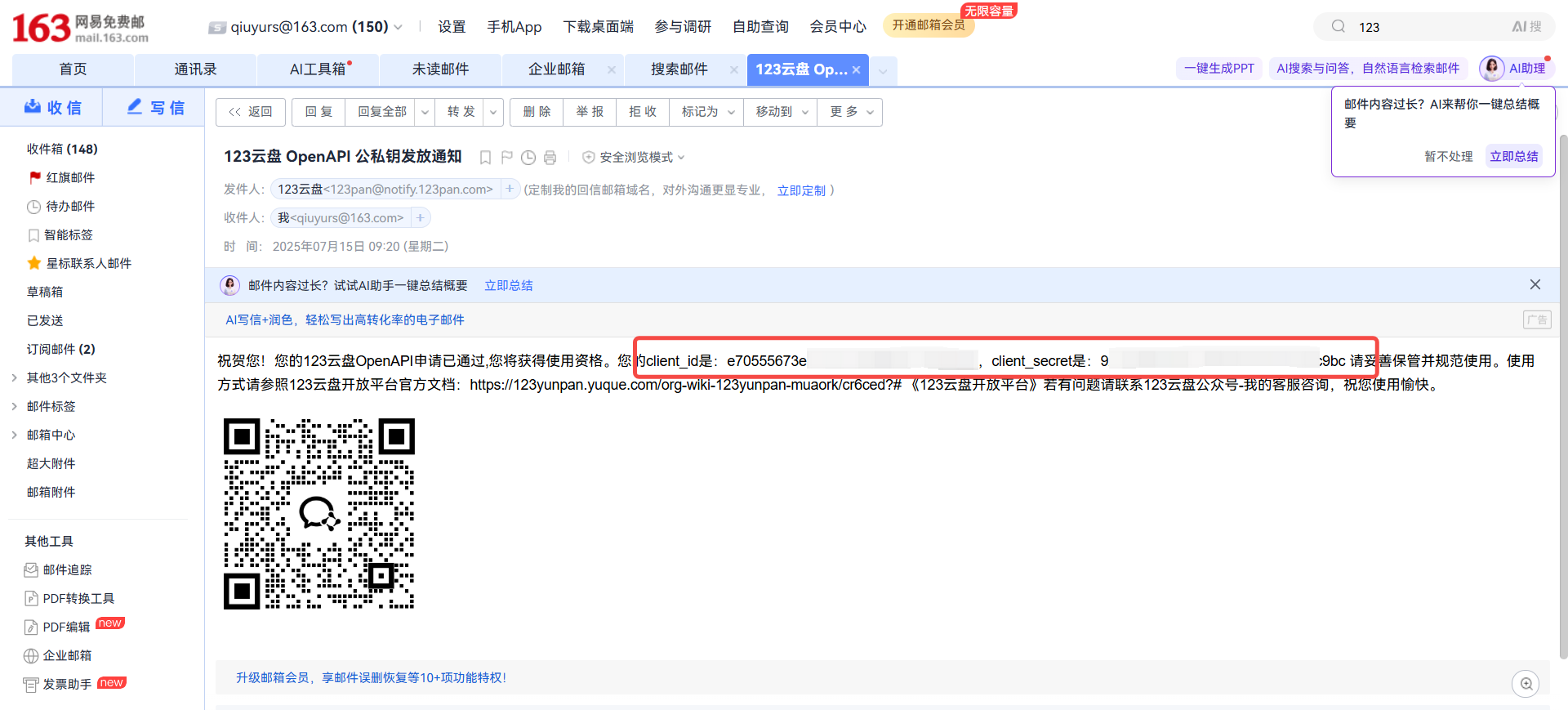
Task: Open the 发票助手 tool
Action: [58, 684]
